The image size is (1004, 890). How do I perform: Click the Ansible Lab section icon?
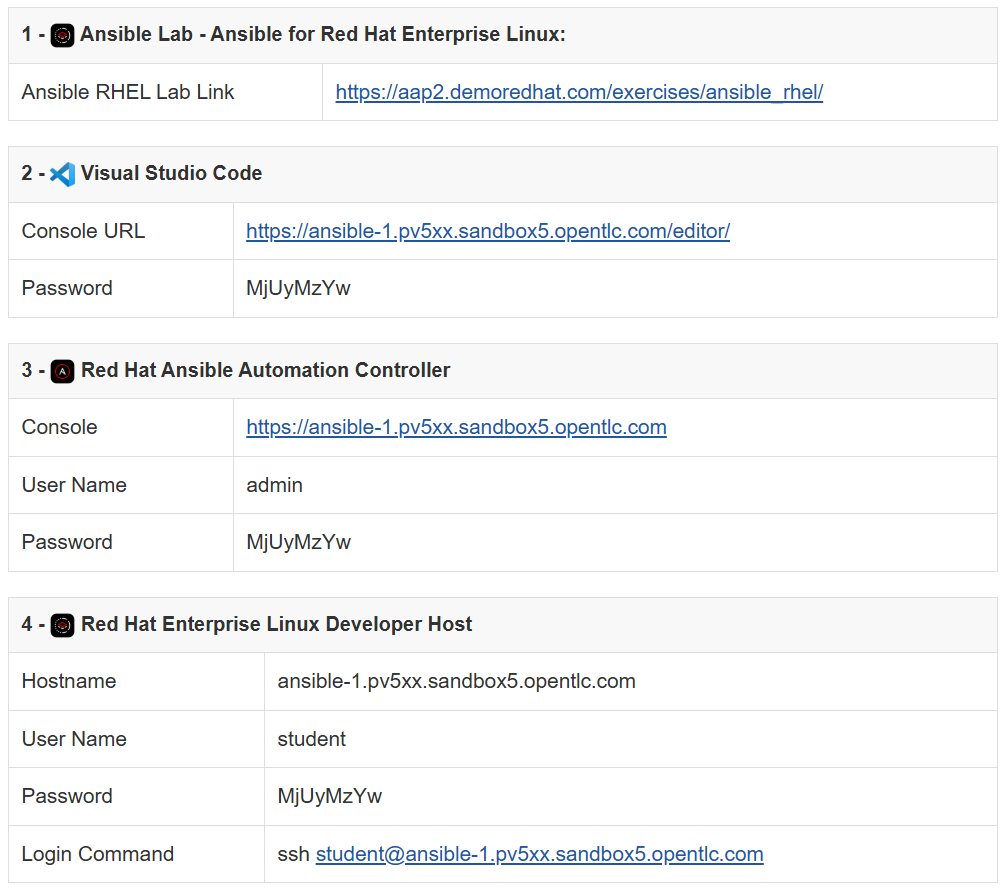click(63, 35)
